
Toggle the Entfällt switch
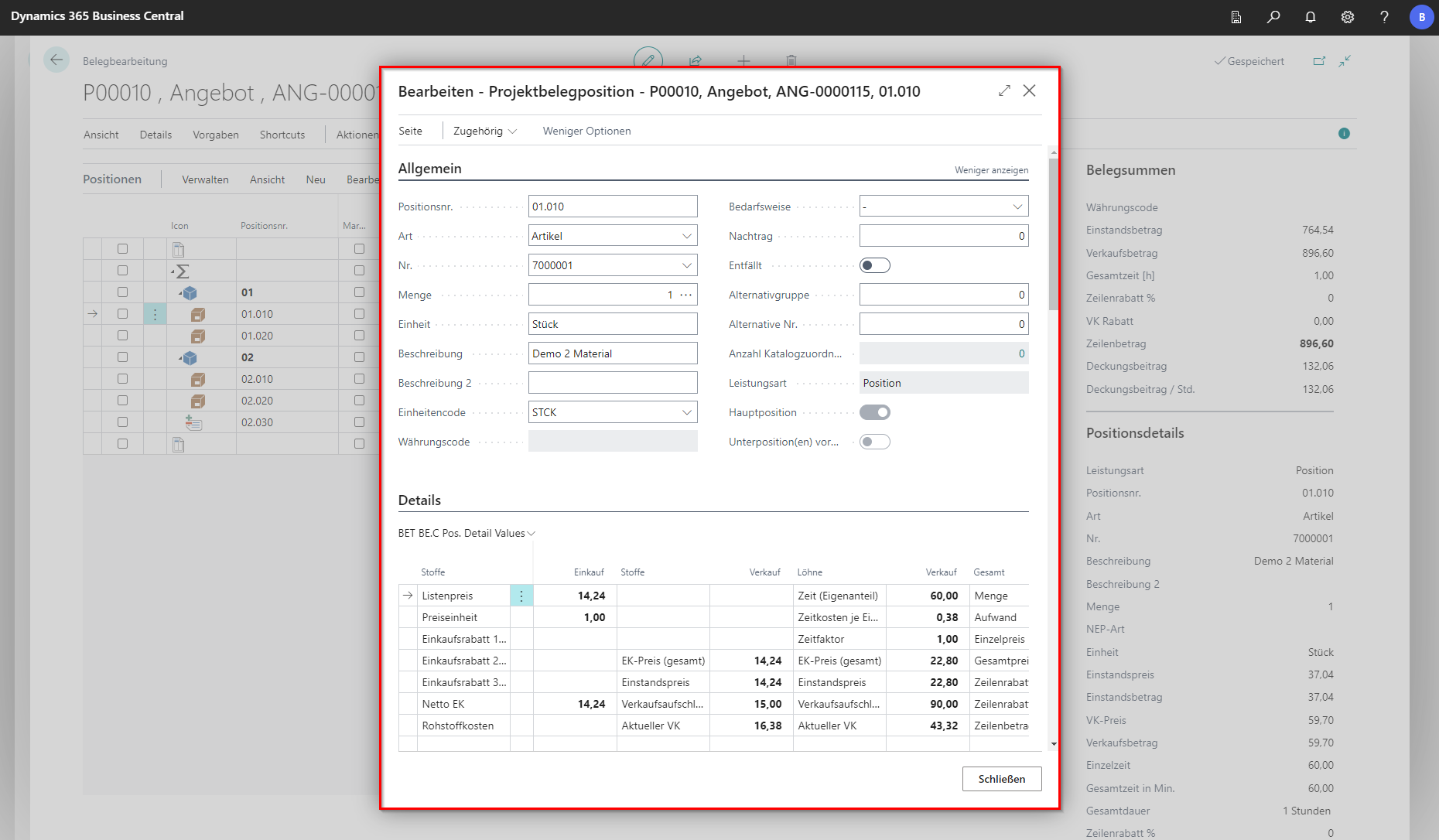[874, 265]
